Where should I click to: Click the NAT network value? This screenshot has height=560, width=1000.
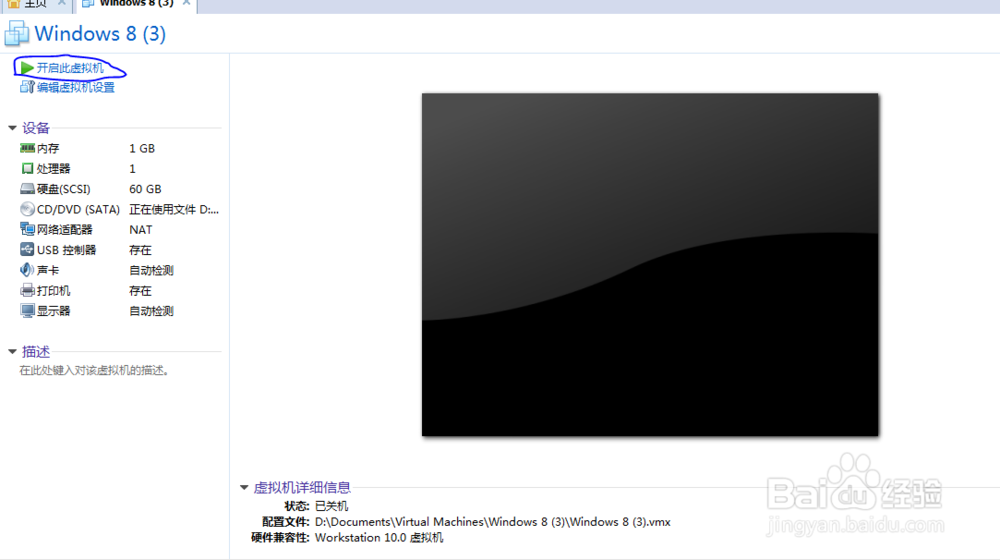141,230
